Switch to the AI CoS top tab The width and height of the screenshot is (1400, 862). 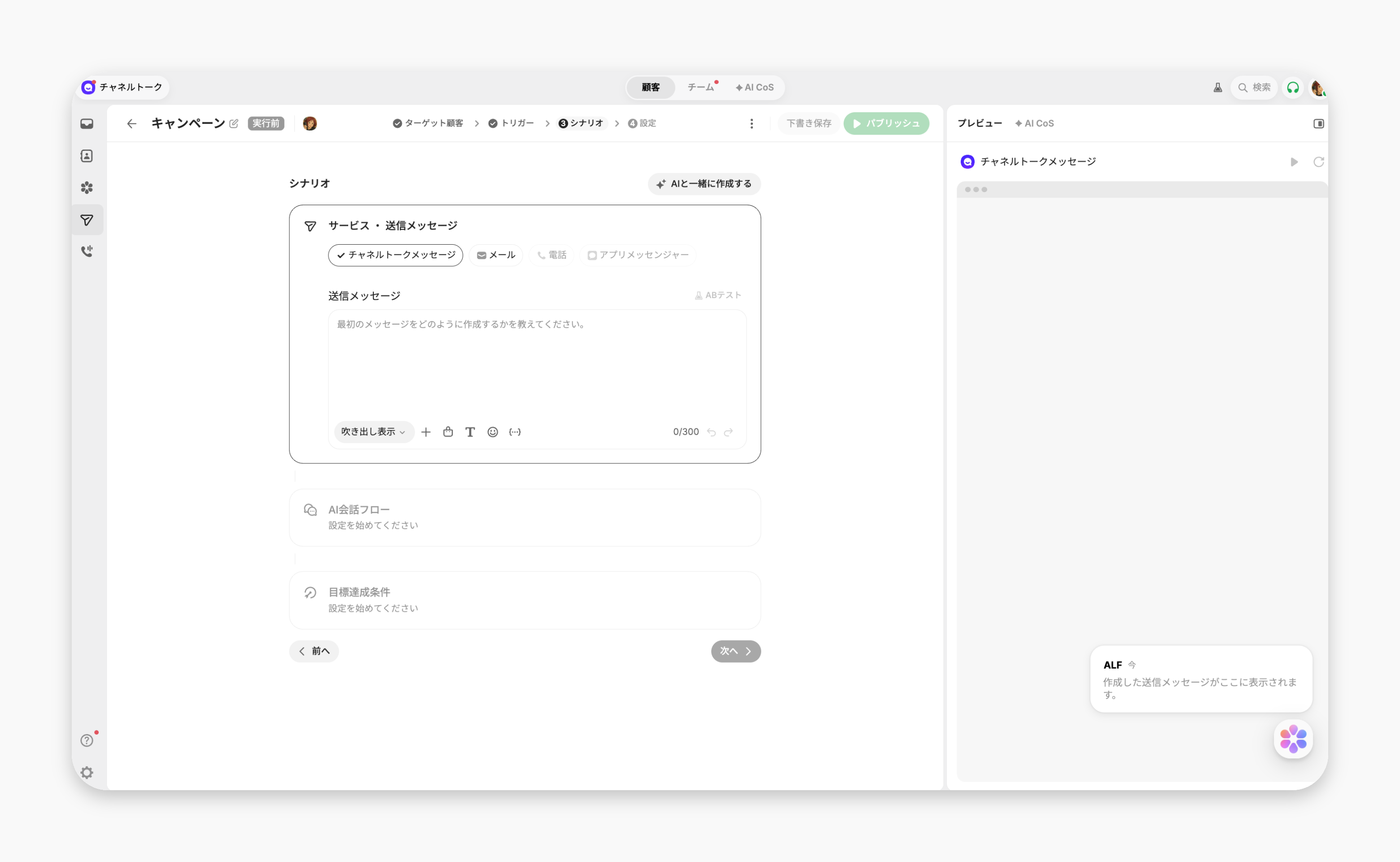click(x=754, y=88)
